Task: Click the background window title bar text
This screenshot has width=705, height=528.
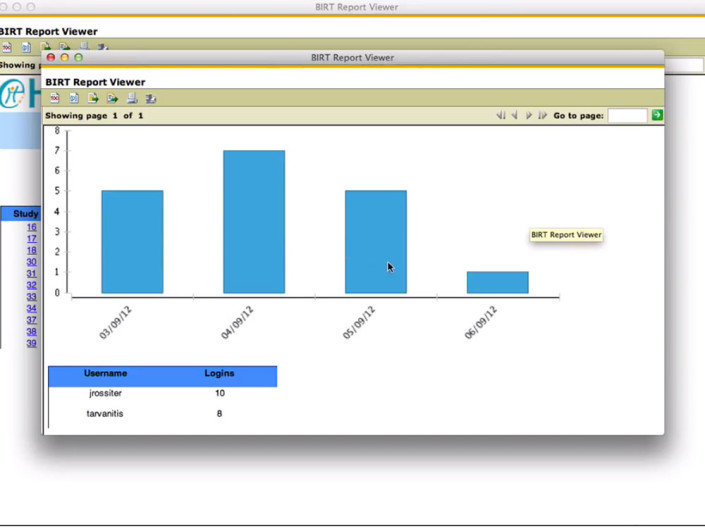Action: click(x=357, y=7)
